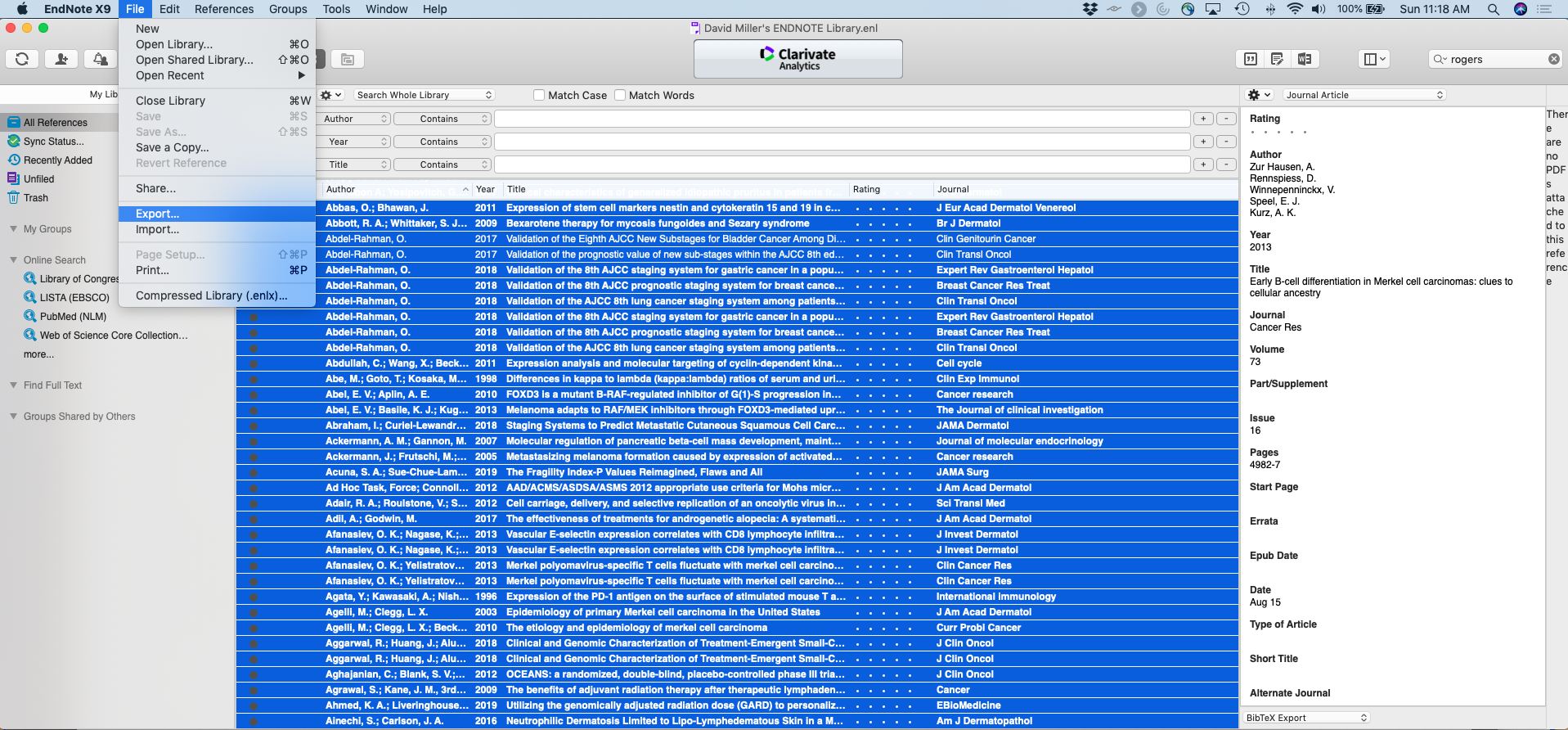This screenshot has height=730, width=1568.
Task: Click the Sync Status icon
Action: 13,141
